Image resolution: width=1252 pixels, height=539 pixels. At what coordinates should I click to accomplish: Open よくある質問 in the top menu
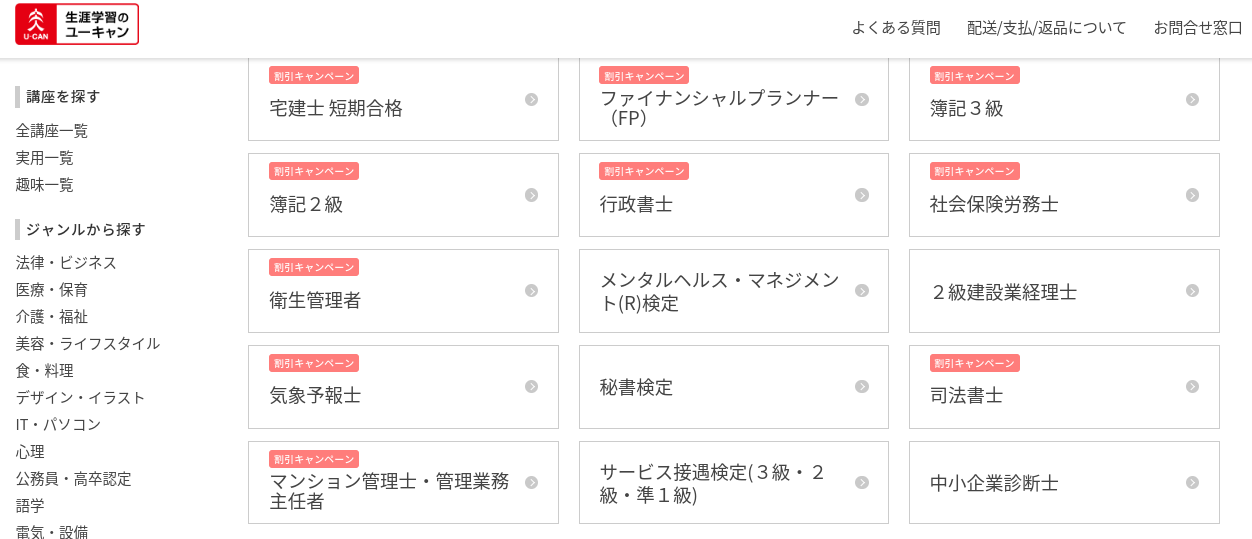click(895, 28)
